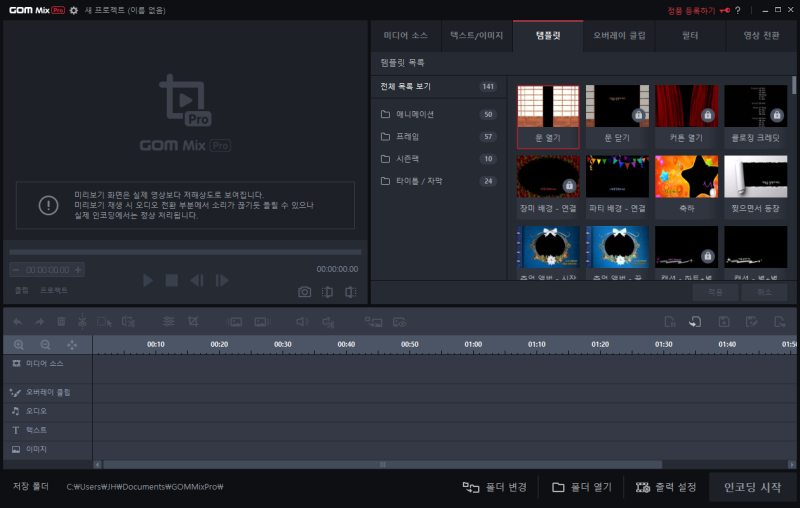The width and height of the screenshot is (800, 508).
Task: Open project with the folder-arrow icon
Action: click(x=695, y=322)
